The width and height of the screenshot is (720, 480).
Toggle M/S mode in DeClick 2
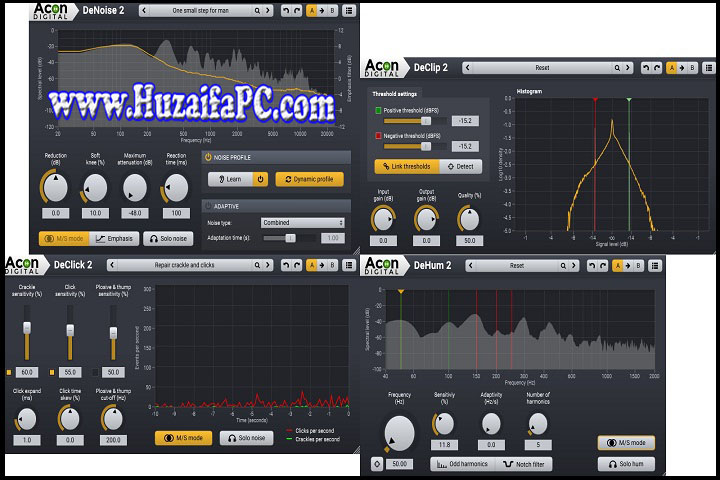183,438
